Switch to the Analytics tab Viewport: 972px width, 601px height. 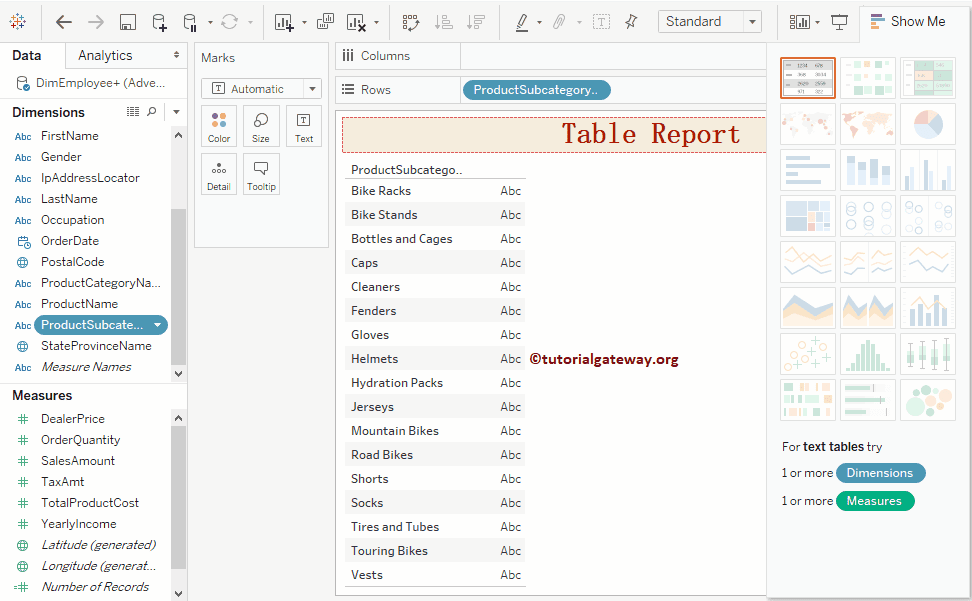coord(105,56)
